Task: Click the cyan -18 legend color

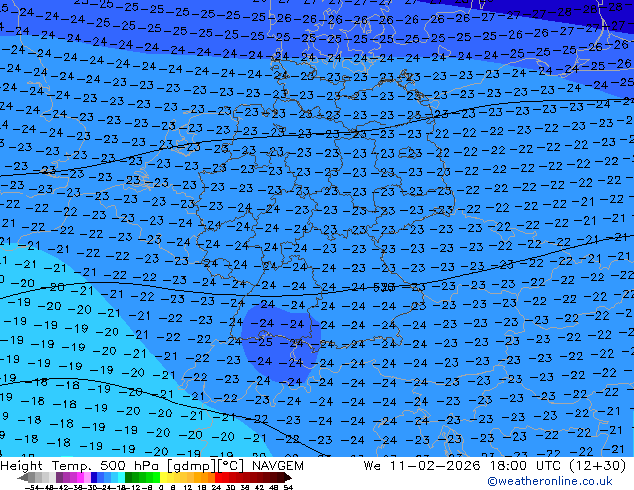Action: (x=121, y=477)
